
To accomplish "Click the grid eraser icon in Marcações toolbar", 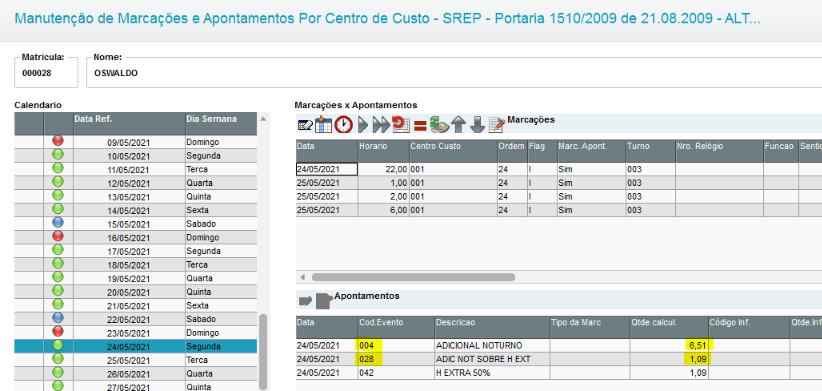I will pyautogui.click(x=305, y=125).
